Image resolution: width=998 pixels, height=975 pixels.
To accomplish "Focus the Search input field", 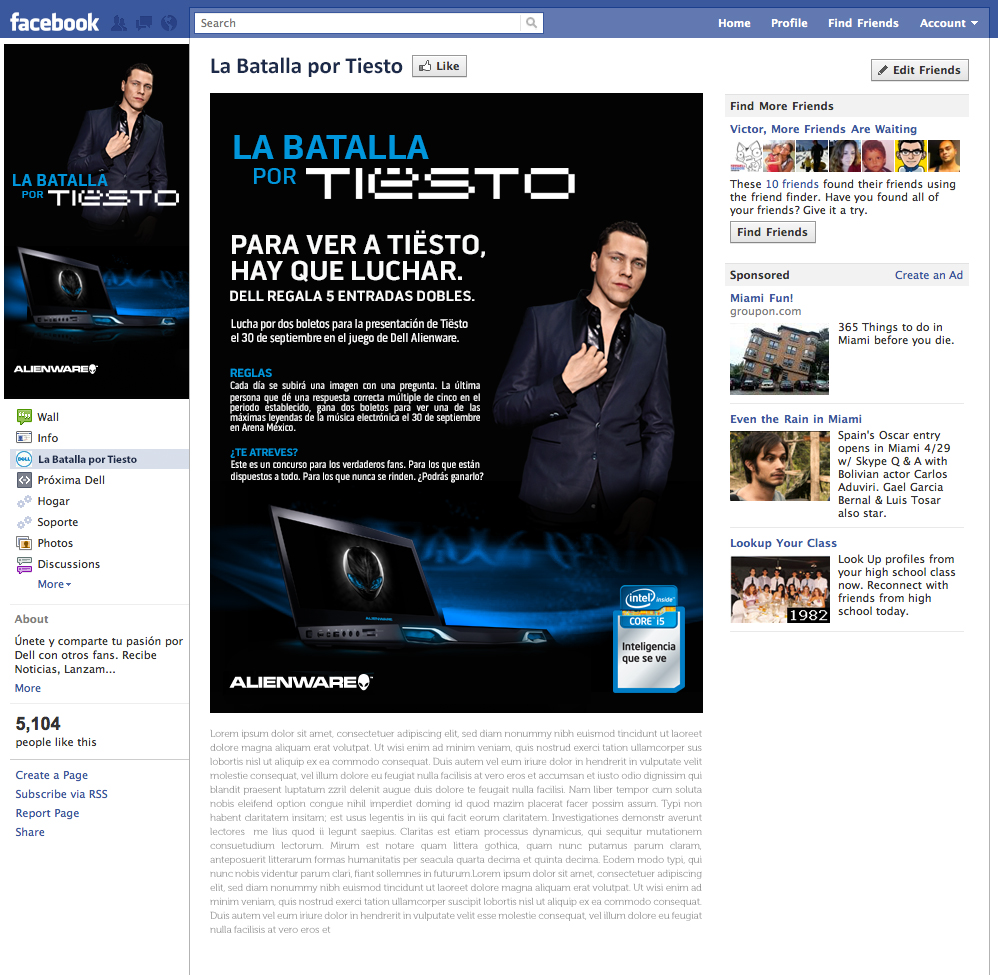I will [x=357, y=23].
